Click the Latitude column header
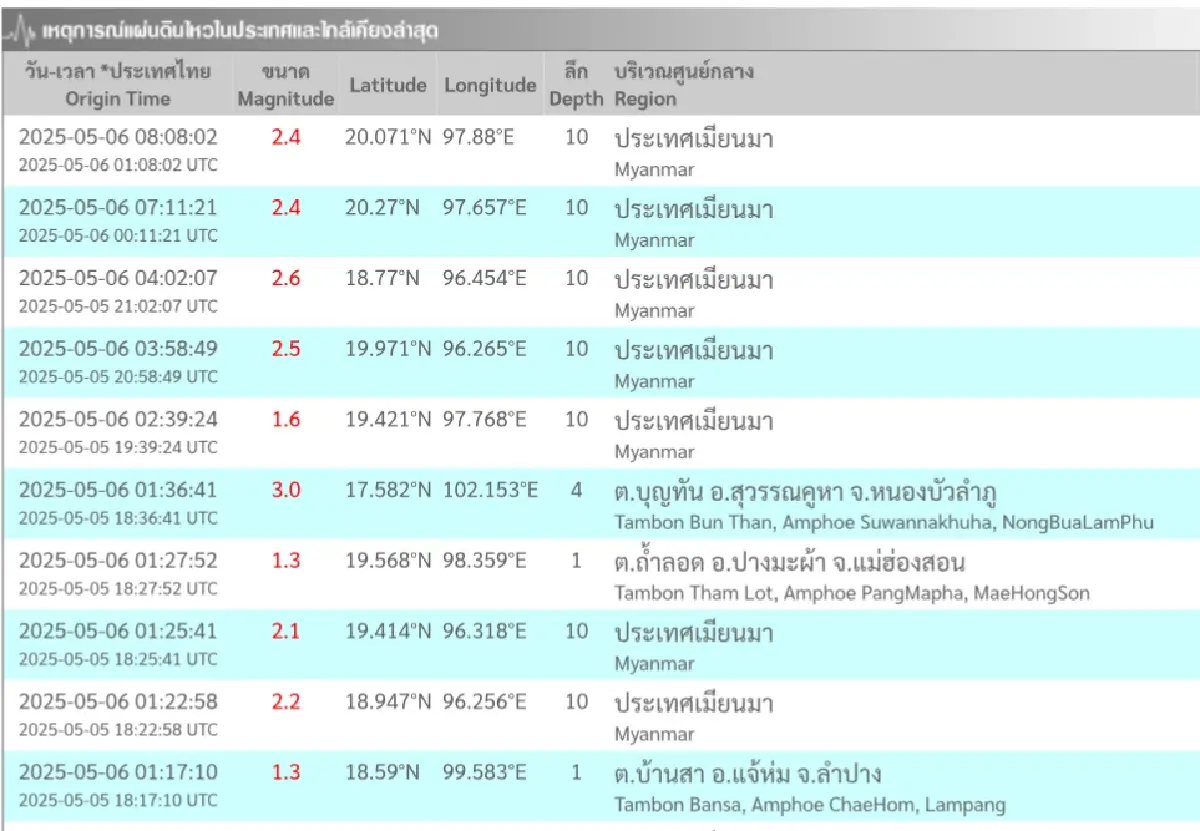 point(387,85)
